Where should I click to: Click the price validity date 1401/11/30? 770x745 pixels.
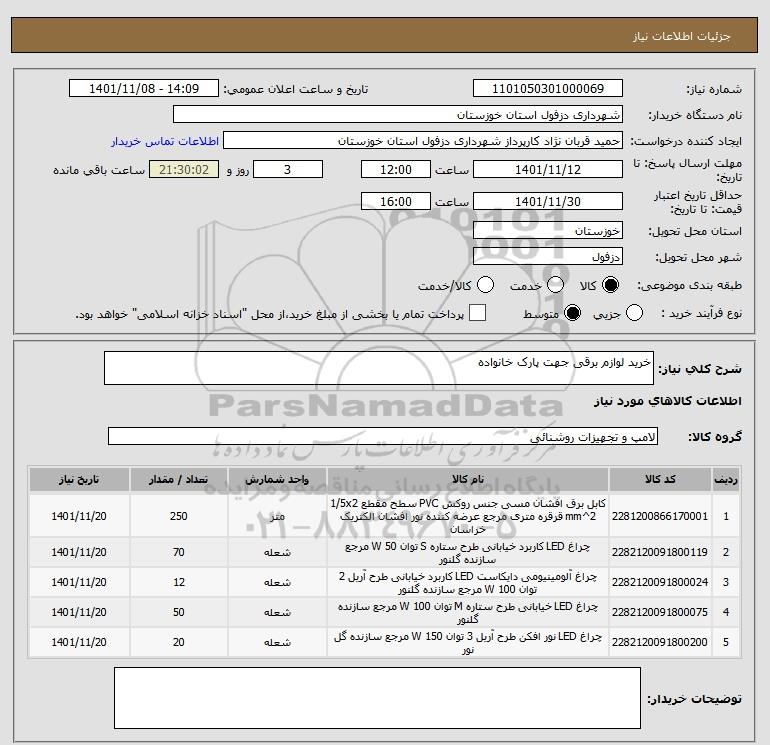click(548, 201)
